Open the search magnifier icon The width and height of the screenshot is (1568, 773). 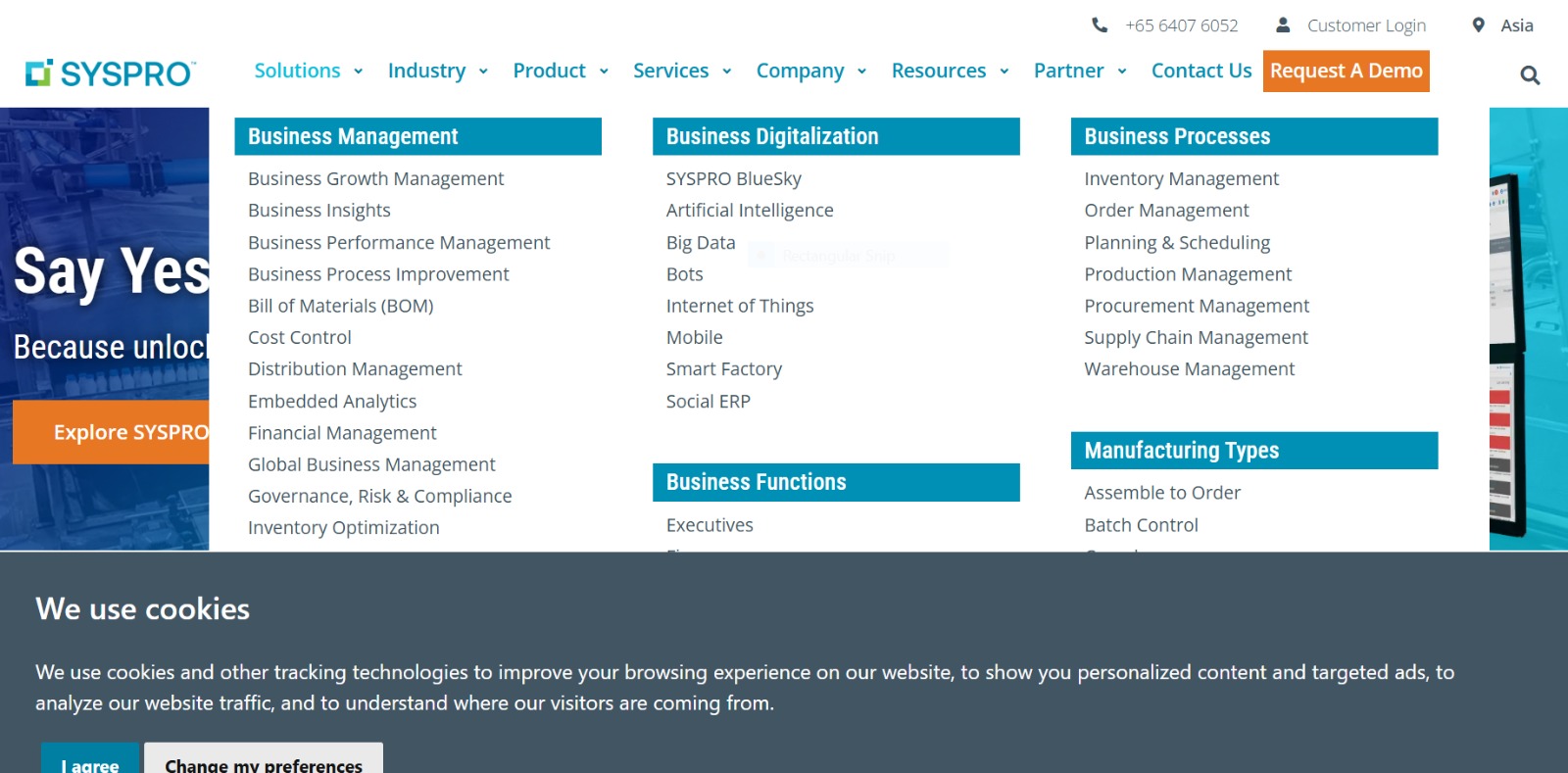[1530, 75]
